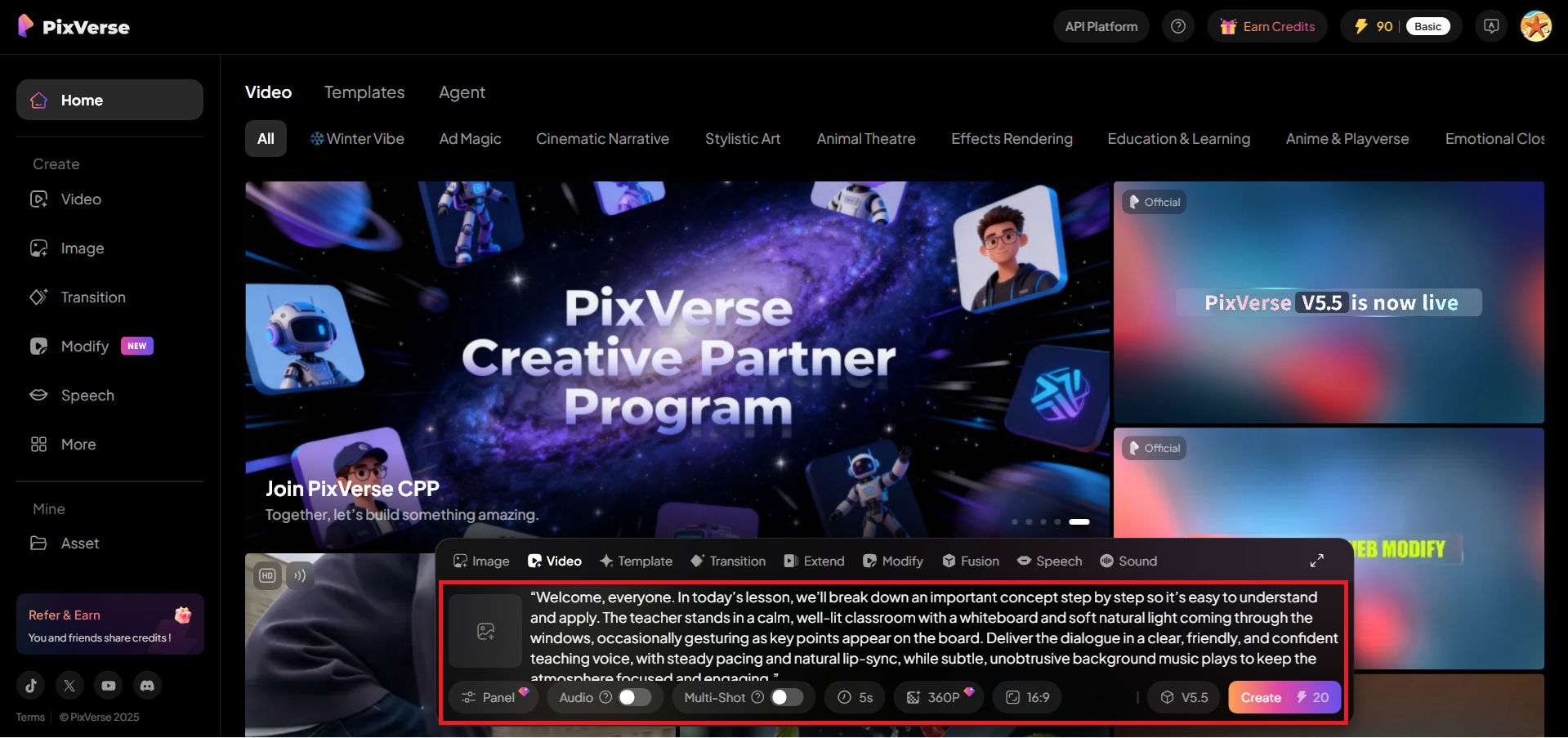This screenshot has width=1568, height=738.
Task: Click the Create button
Action: [1284, 697]
